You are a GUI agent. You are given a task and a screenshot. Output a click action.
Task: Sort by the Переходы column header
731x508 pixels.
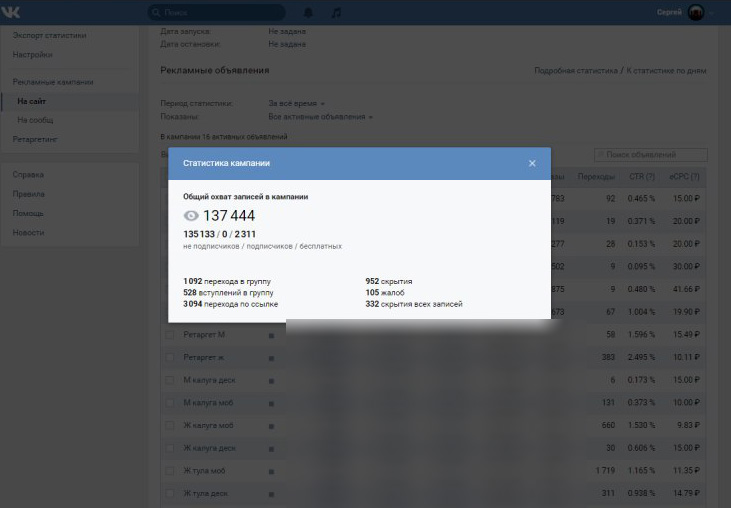coord(596,177)
